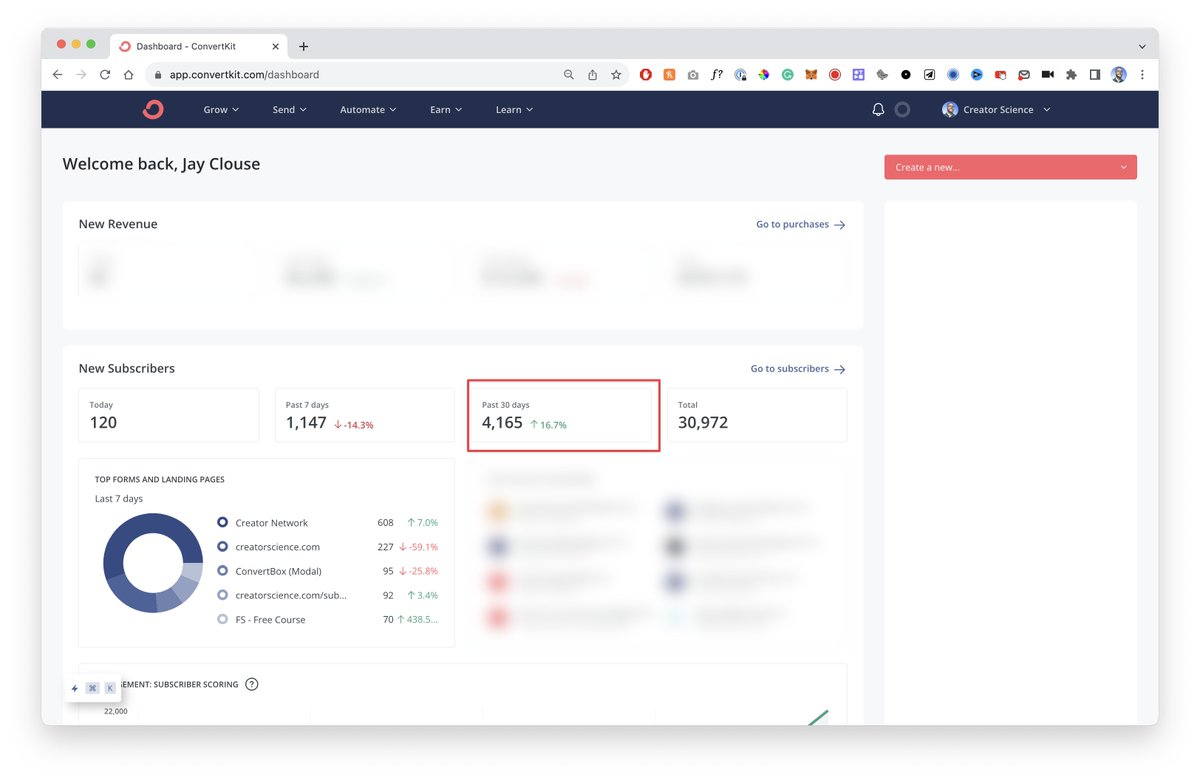Click the K shortcut key badge

[110, 688]
